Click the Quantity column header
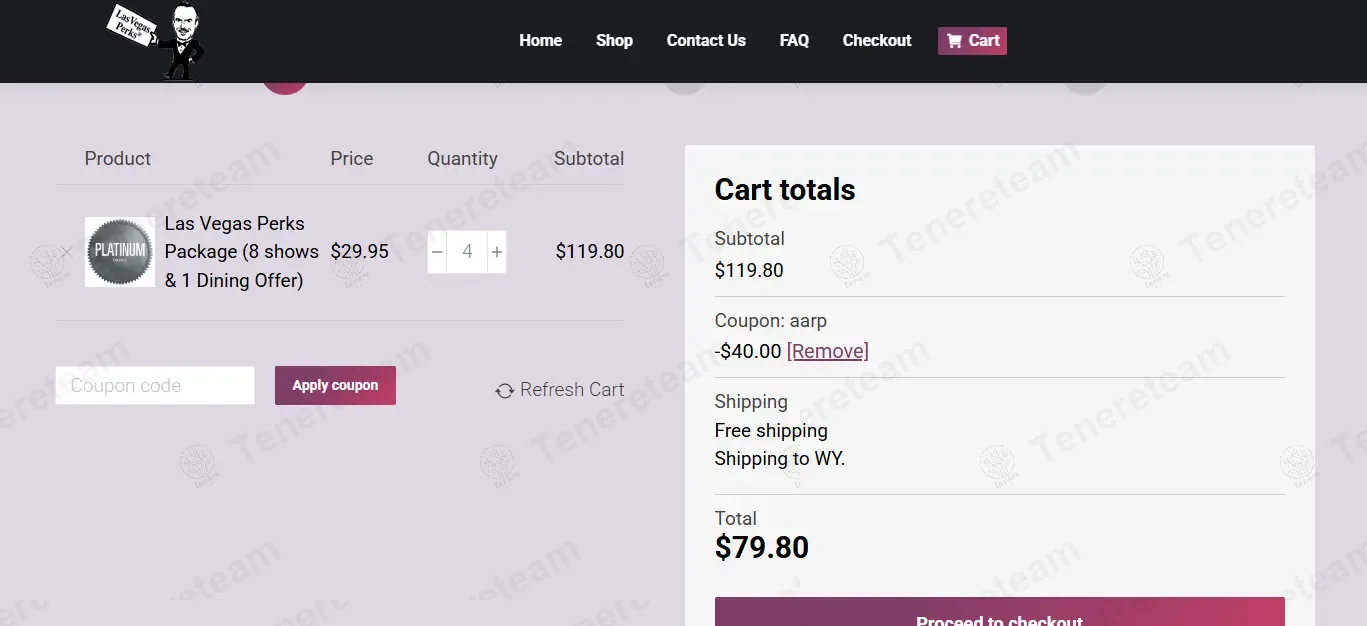1367x626 pixels. coord(462,159)
